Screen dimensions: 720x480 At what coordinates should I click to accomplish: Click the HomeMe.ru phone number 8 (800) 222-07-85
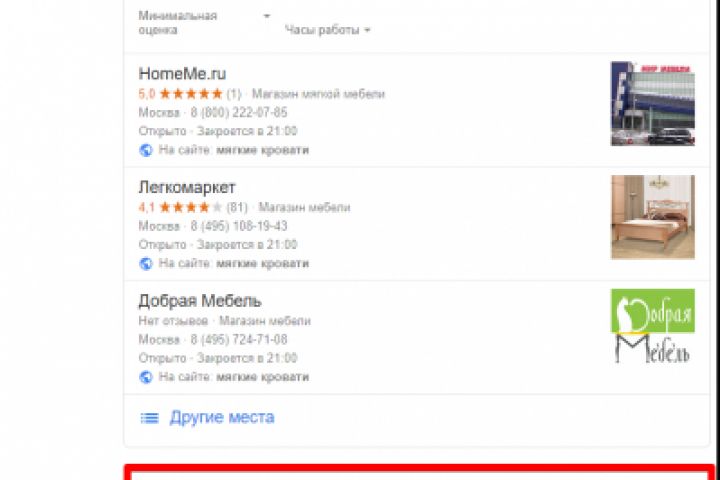pyautogui.click(x=239, y=113)
